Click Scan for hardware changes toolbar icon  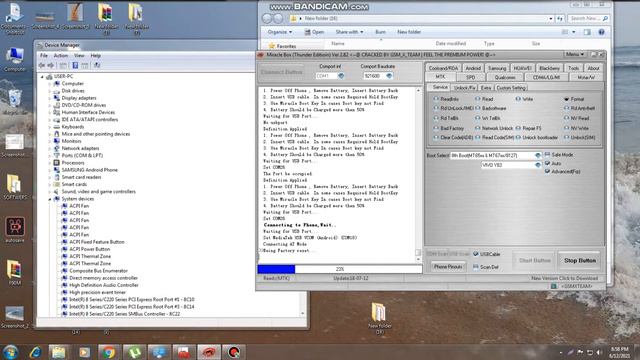pyautogui.click(x=97, y=65)
